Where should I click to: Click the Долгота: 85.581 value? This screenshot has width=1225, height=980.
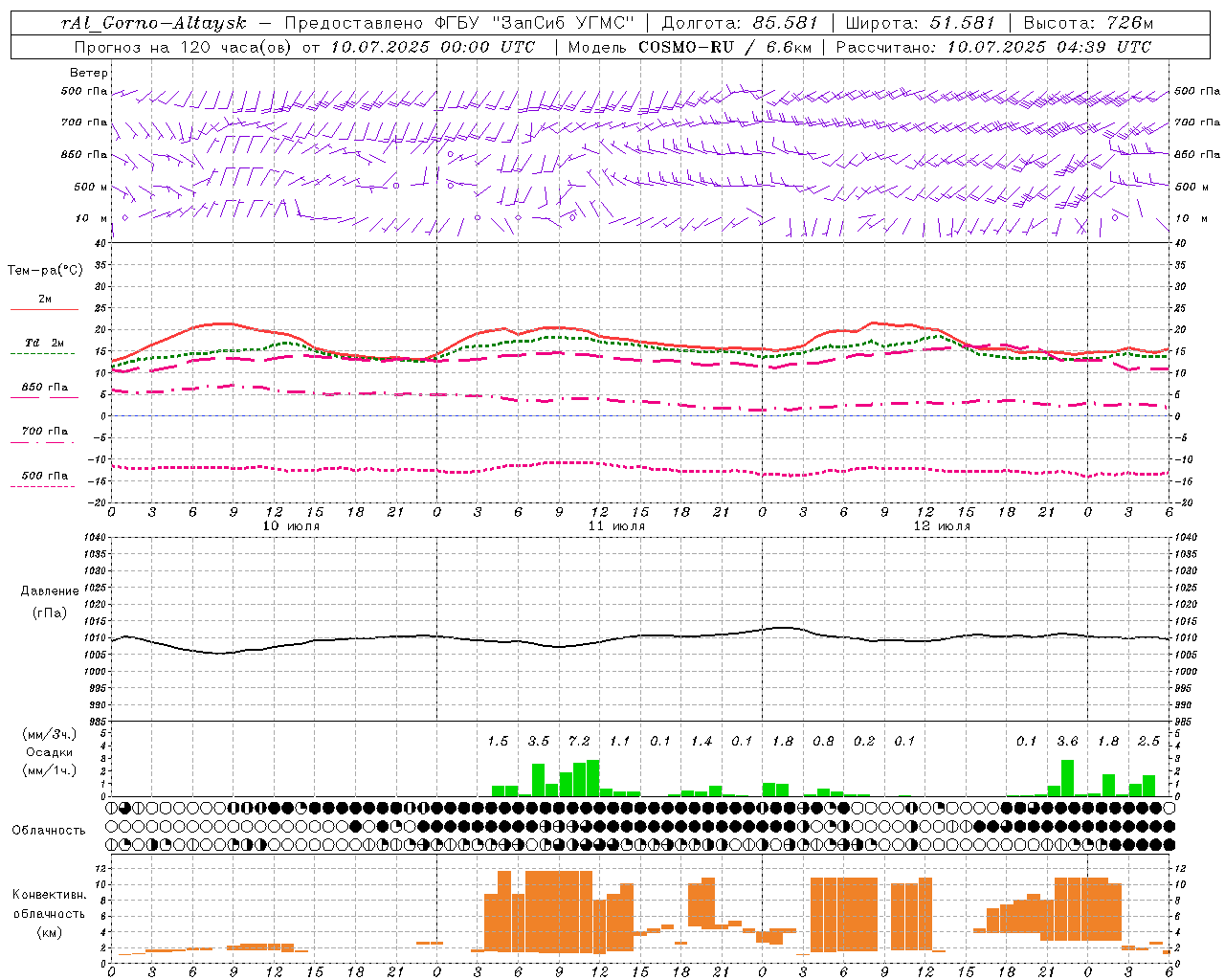[x=740, y=23]
